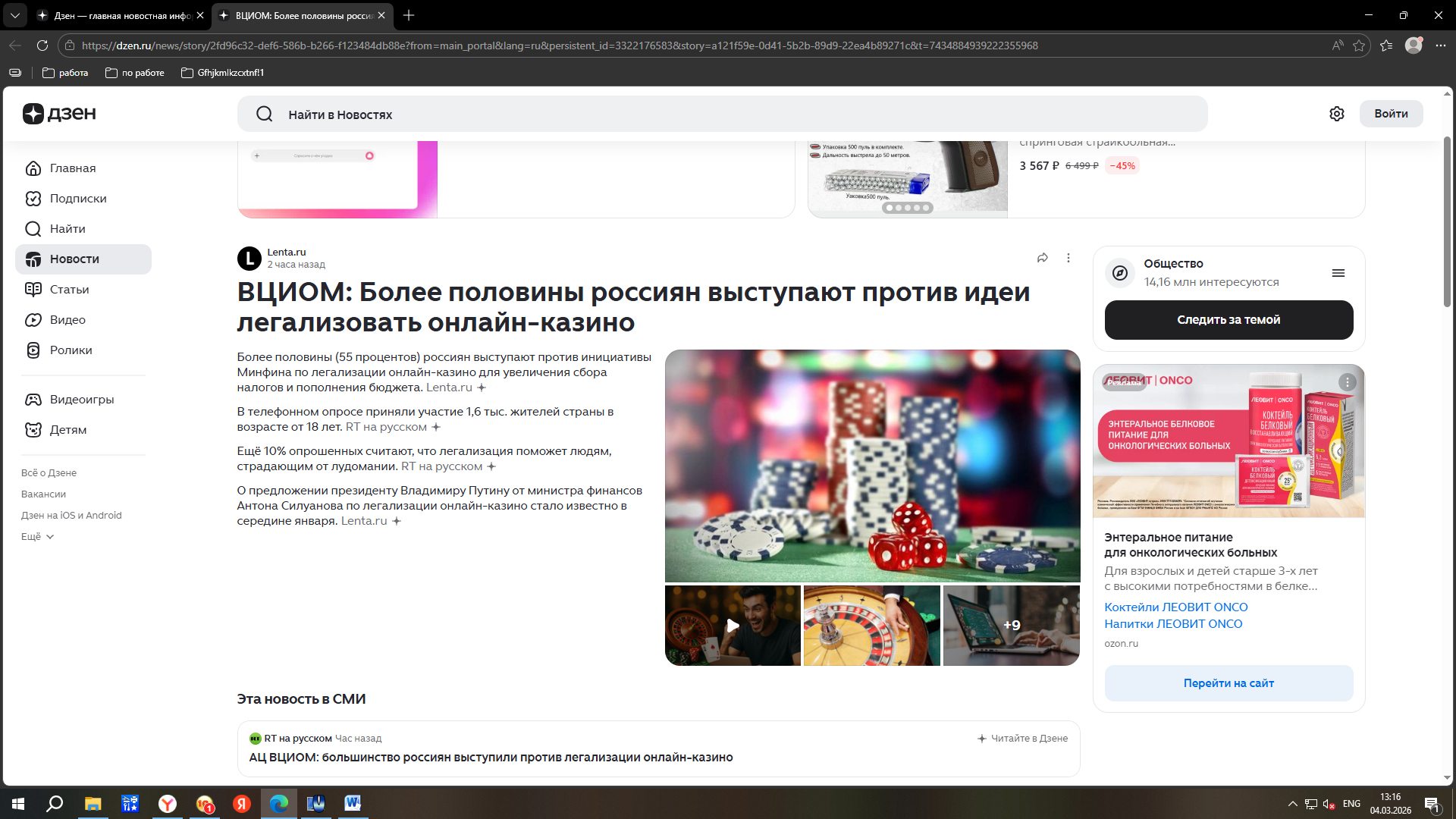Open browser favorites list
Viewport: 1456px width, 819px height.
(x=1386, y=45)
